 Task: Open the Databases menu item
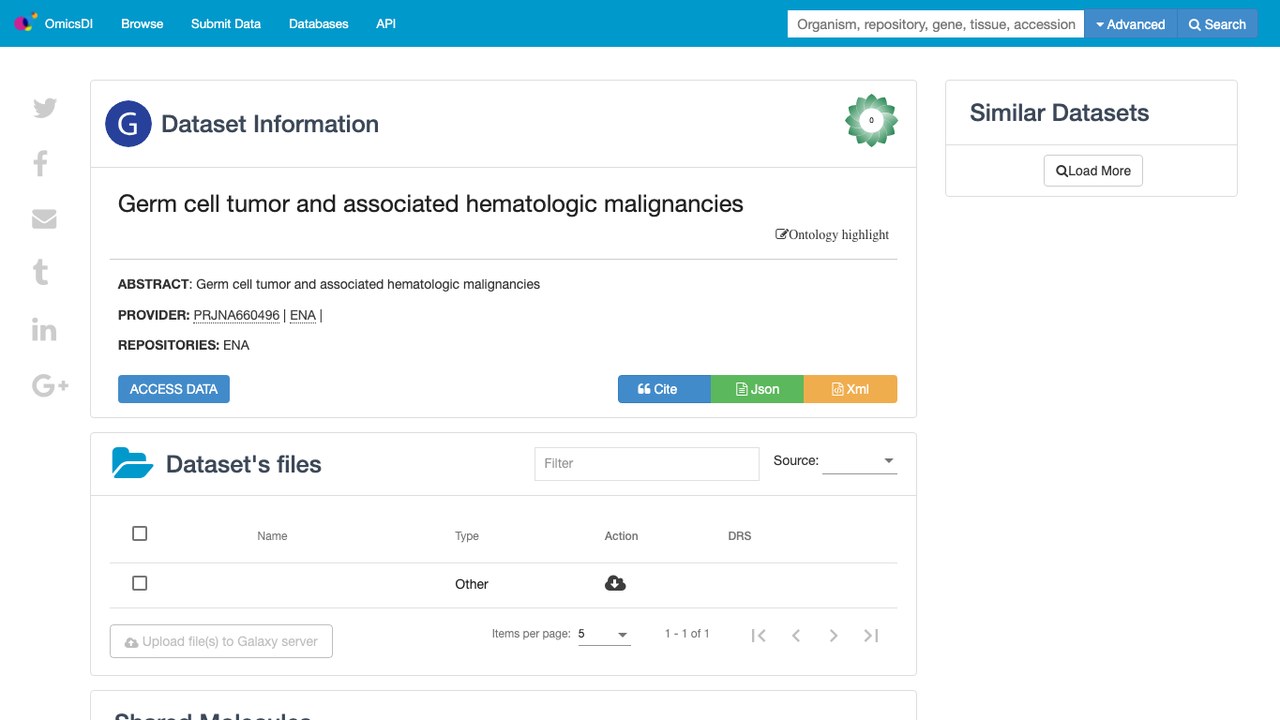[x=319, y=24]
